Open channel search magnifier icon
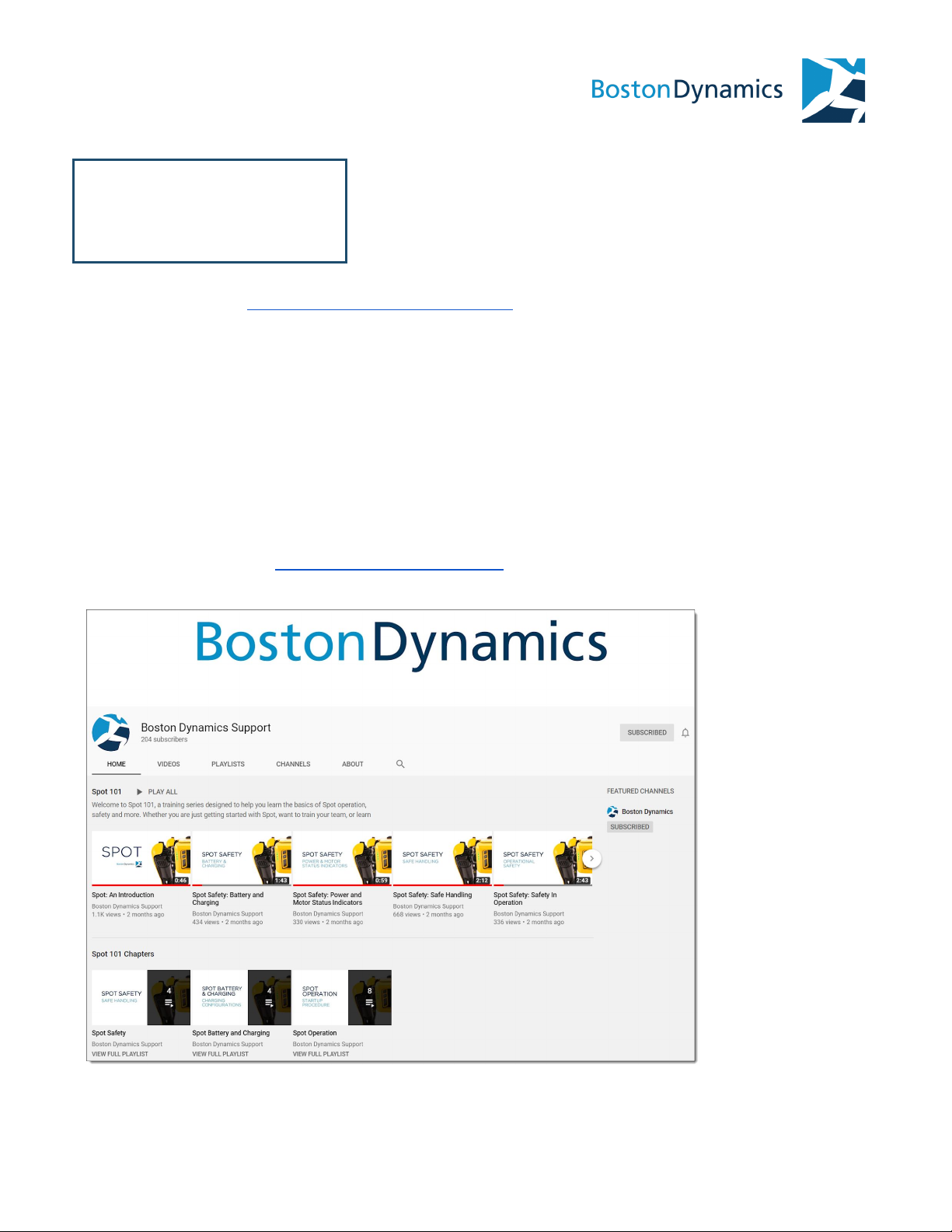The height and width of the screenshot is (1232, 952). pyautogui.click(x=400, y=764)
